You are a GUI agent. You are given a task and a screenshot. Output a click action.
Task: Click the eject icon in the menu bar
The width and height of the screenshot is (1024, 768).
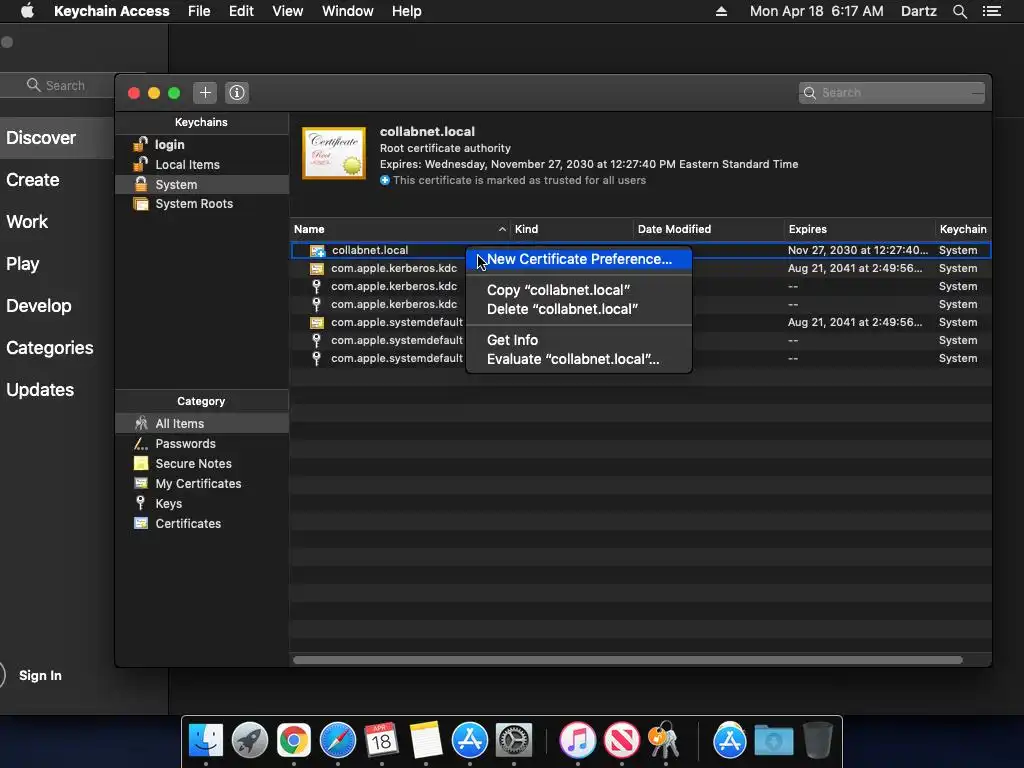[x=721, y=11]
